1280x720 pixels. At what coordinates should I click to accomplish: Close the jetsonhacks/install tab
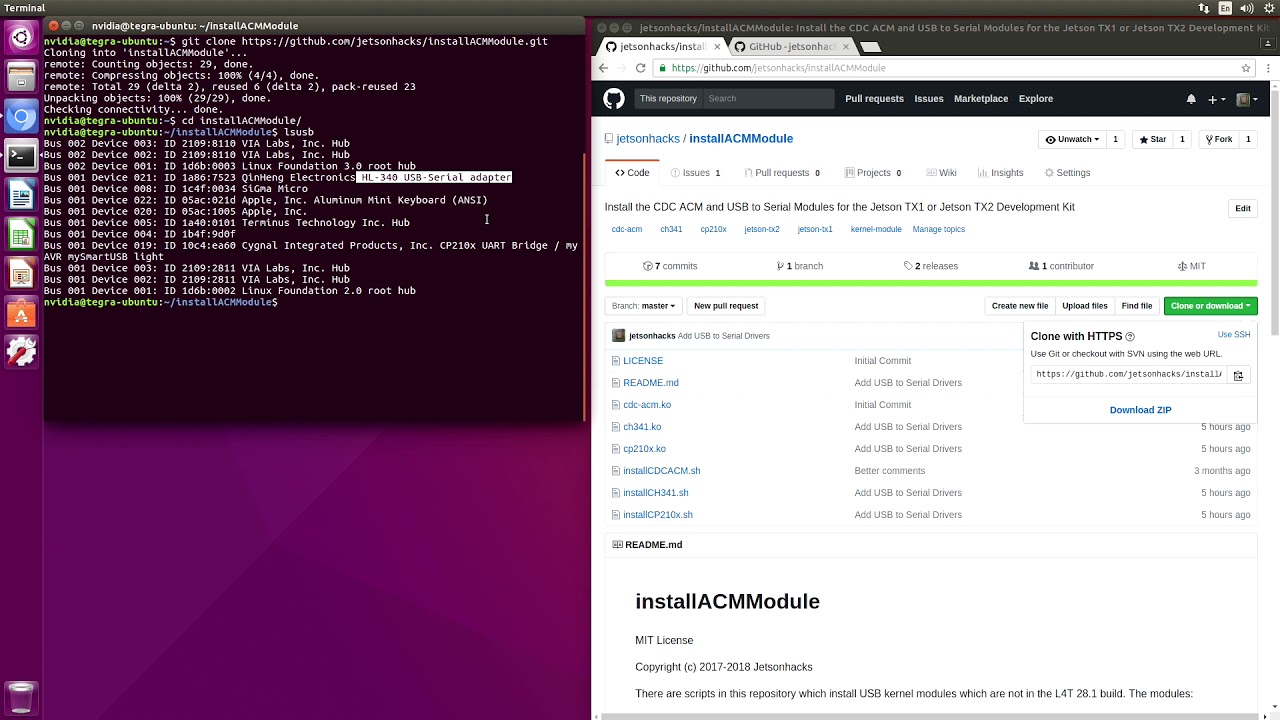[x=716, y=46]
